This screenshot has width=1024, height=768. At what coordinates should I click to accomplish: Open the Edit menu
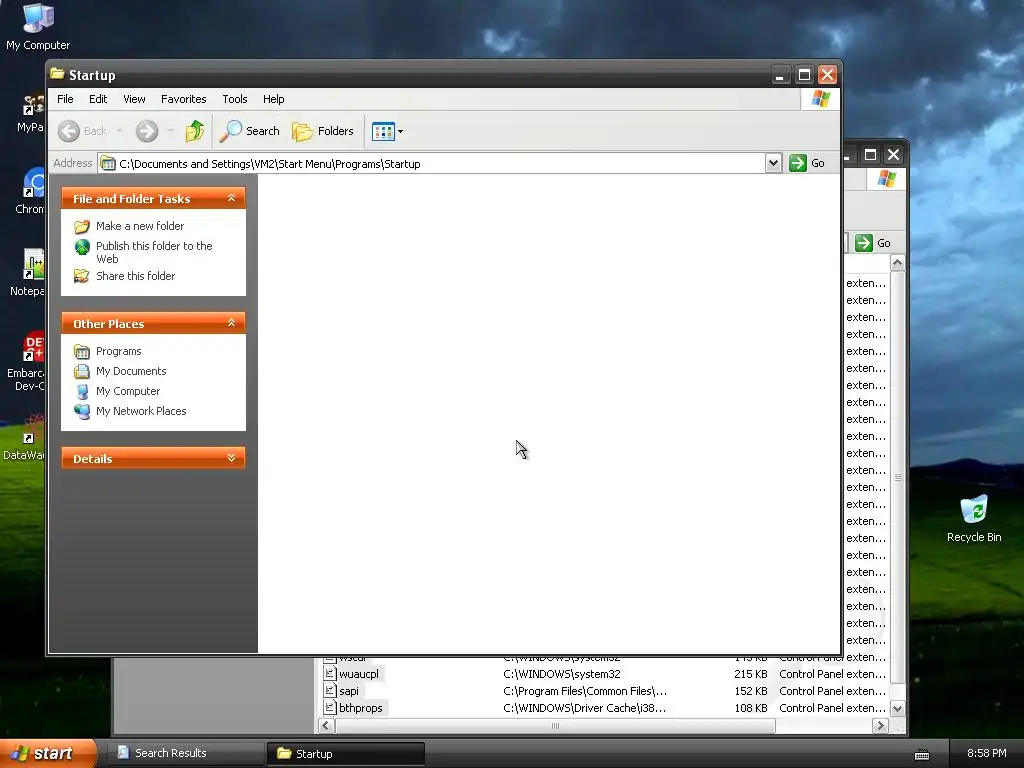(98, 99)
